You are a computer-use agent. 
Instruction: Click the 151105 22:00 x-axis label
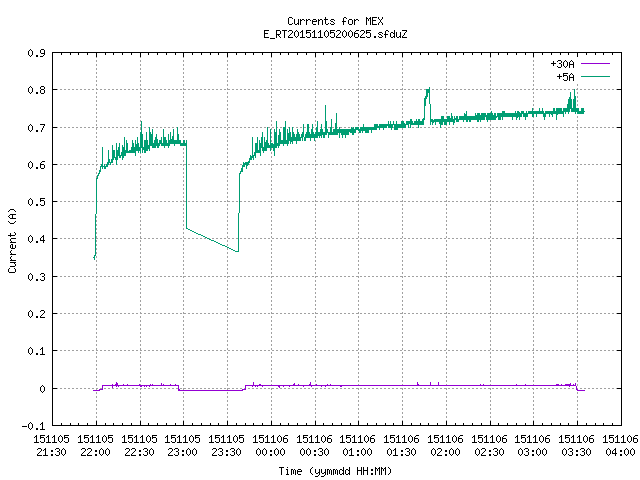(x=96, y=445)
